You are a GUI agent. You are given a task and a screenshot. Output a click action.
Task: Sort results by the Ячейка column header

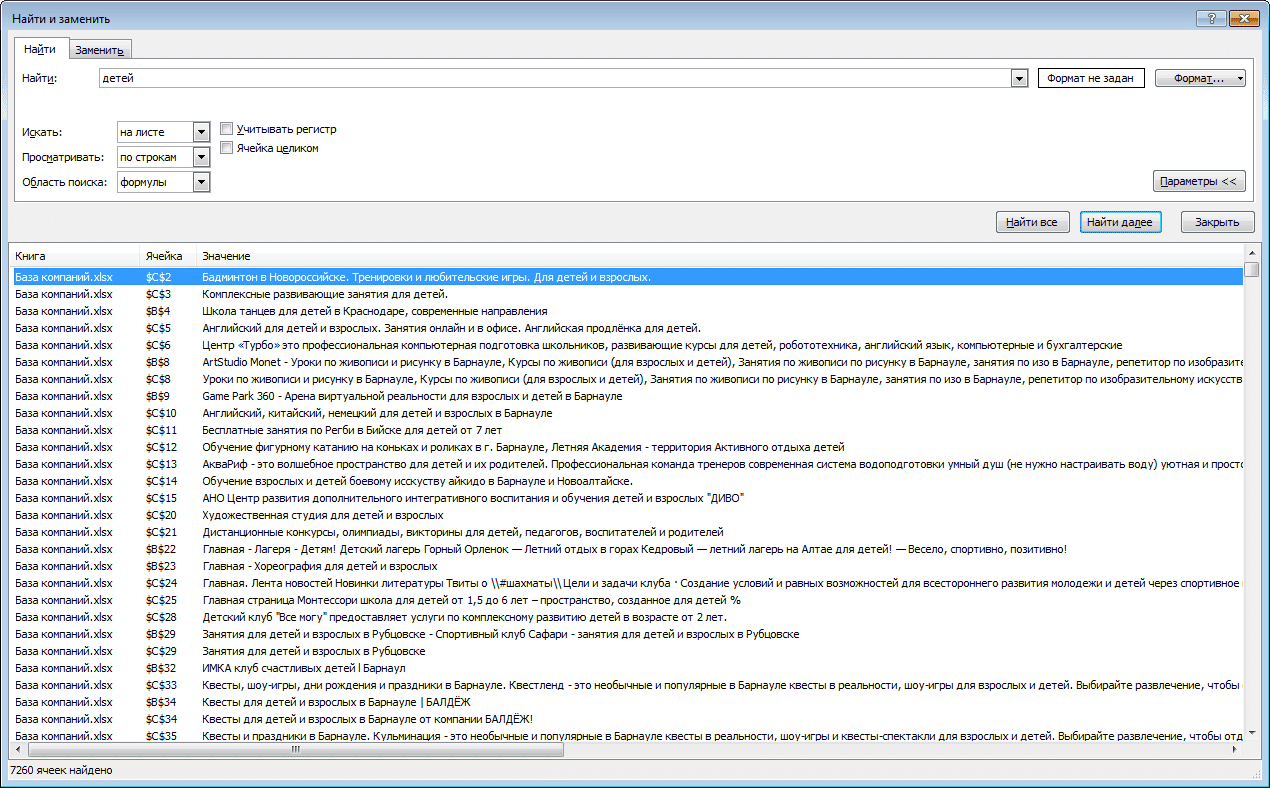point(168,256)
